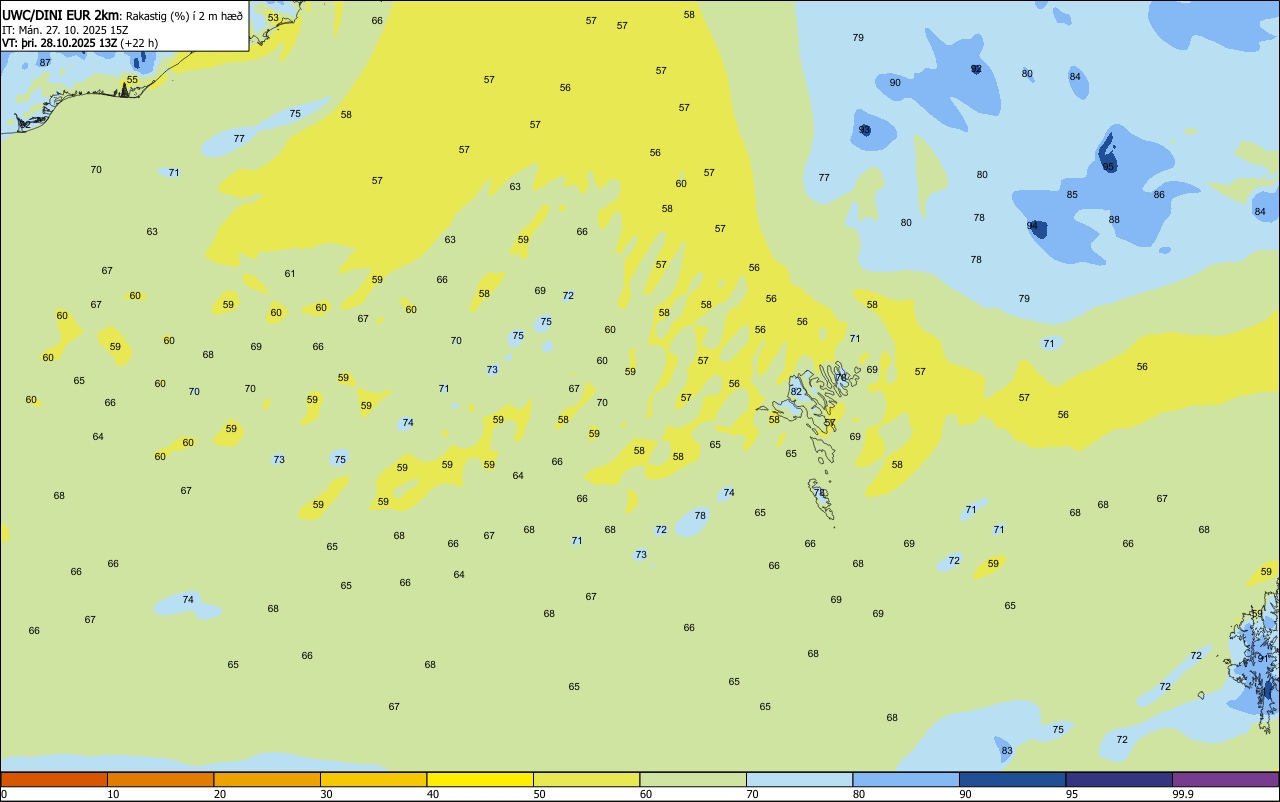The width and height of the screenshot is (1280, 802).
Task: Click the 90–95 dark blue legend swatch
Action: (x=1012, y=779)
